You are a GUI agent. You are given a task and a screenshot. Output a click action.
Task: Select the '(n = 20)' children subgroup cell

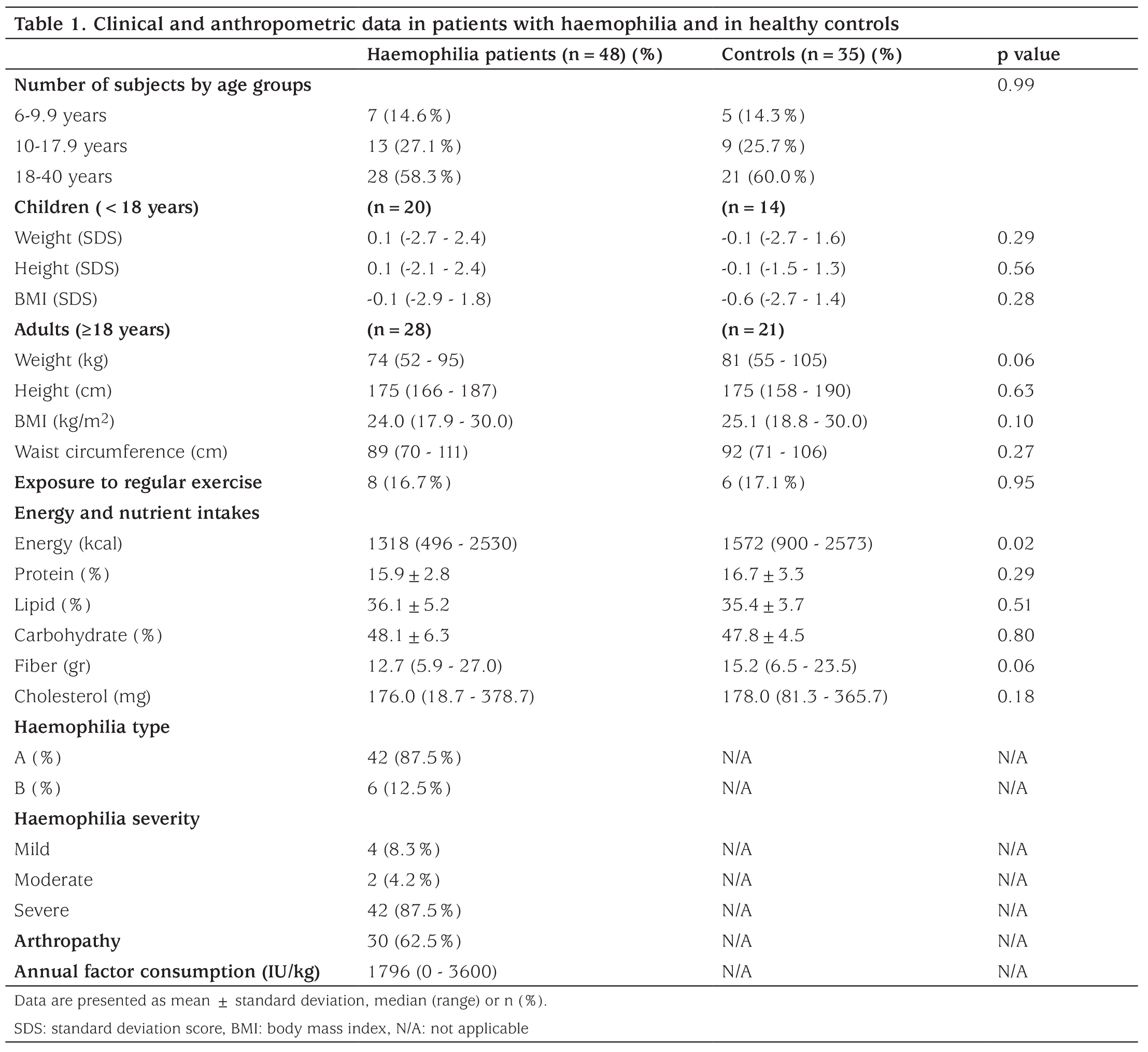click(x=399, y=208)
